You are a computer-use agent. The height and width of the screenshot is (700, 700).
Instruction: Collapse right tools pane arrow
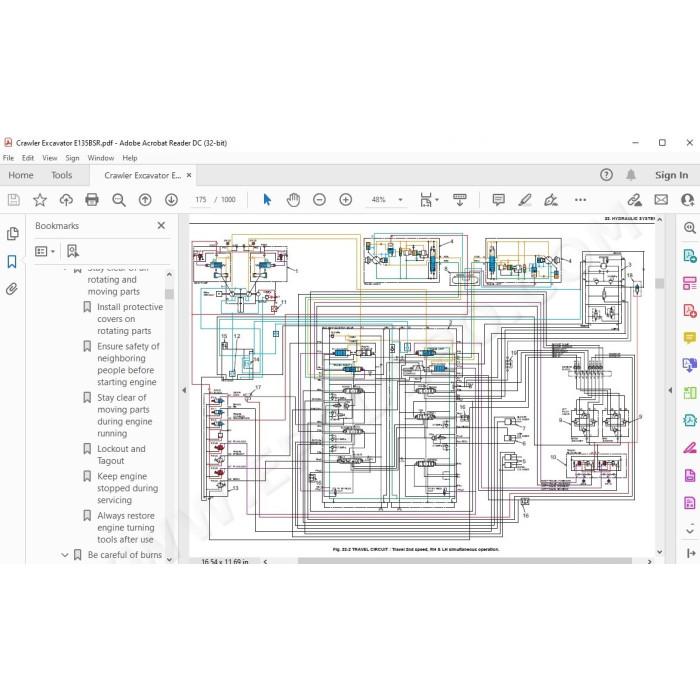[670, 390]
